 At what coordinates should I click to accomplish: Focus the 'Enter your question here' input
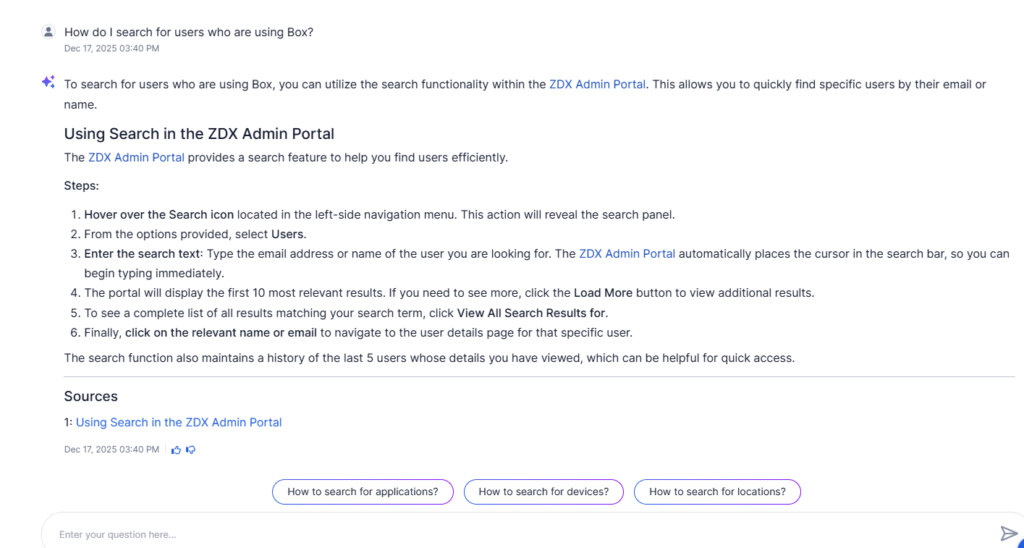(x=500, y=534)
